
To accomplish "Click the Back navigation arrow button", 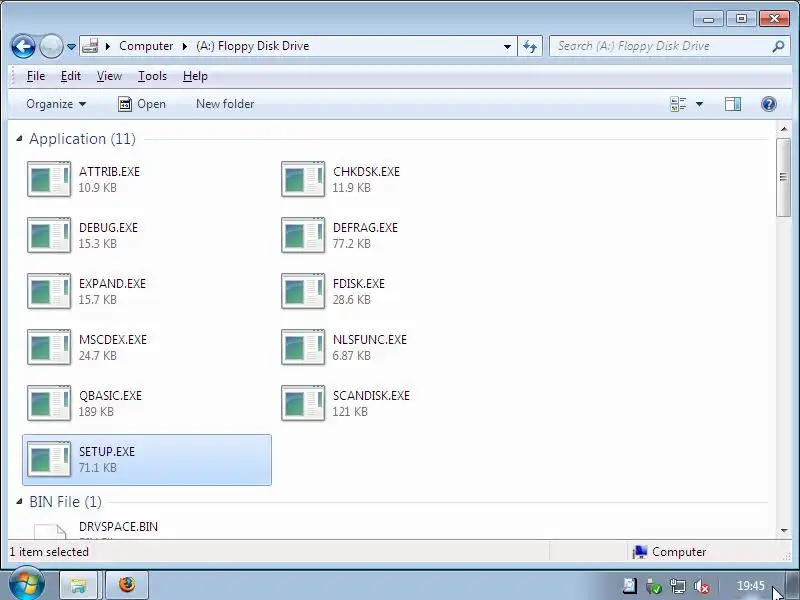I will 23,46.
